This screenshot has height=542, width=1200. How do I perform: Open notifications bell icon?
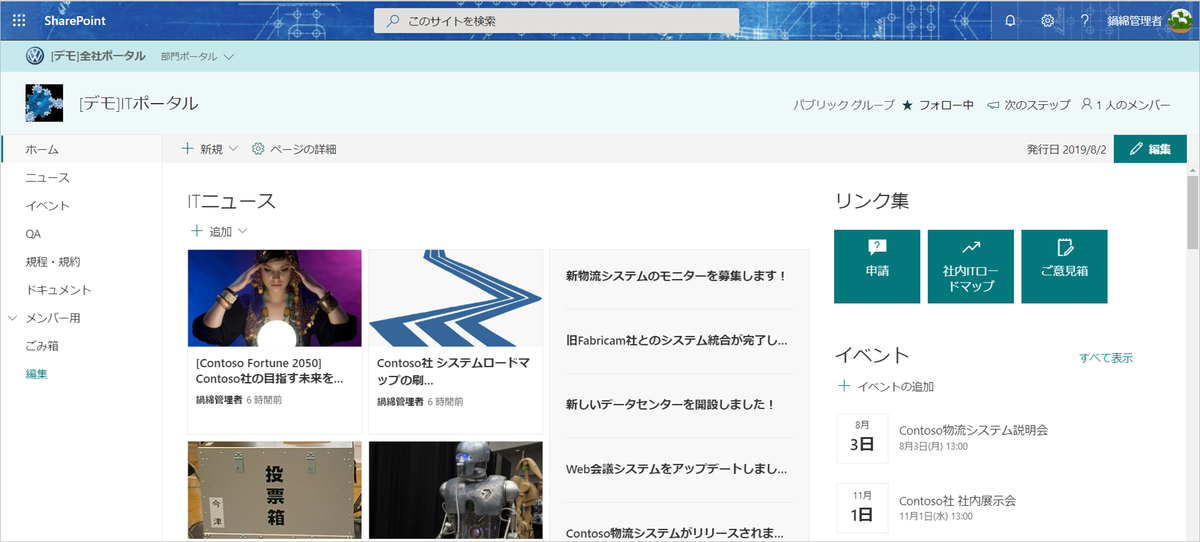click(x=1010, y=20)
